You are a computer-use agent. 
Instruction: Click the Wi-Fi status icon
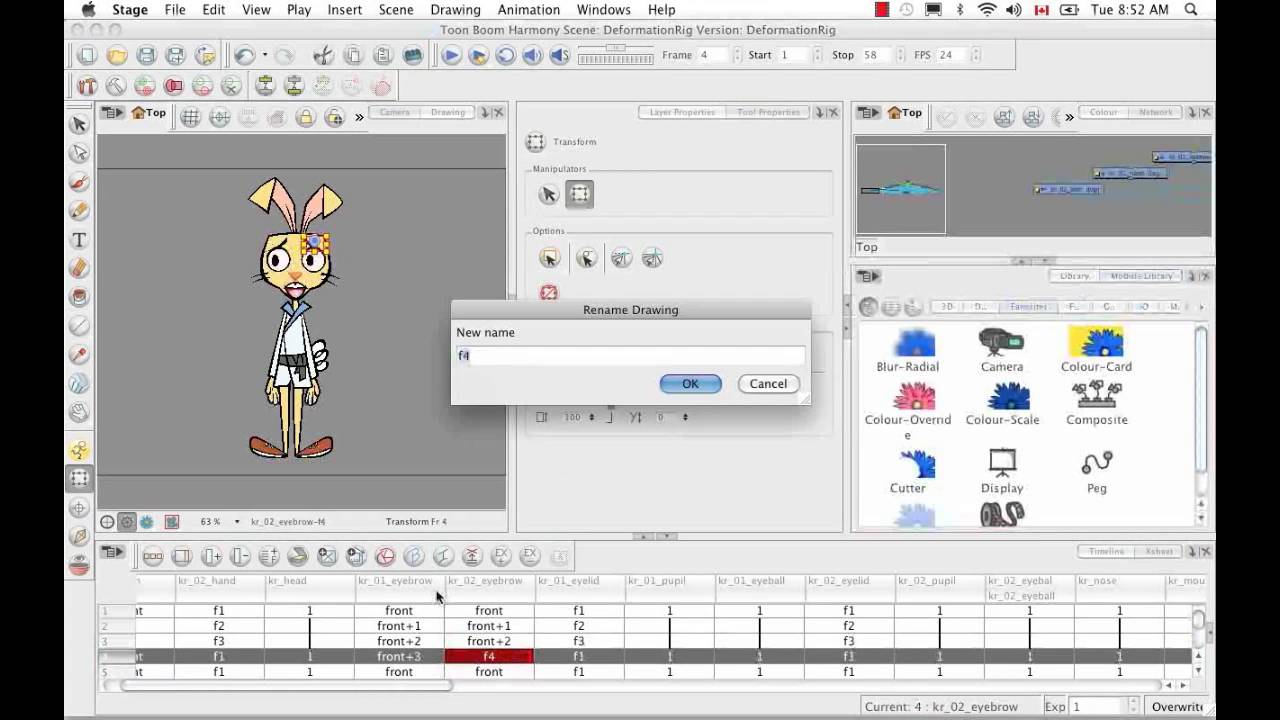[x=987, y=10]
